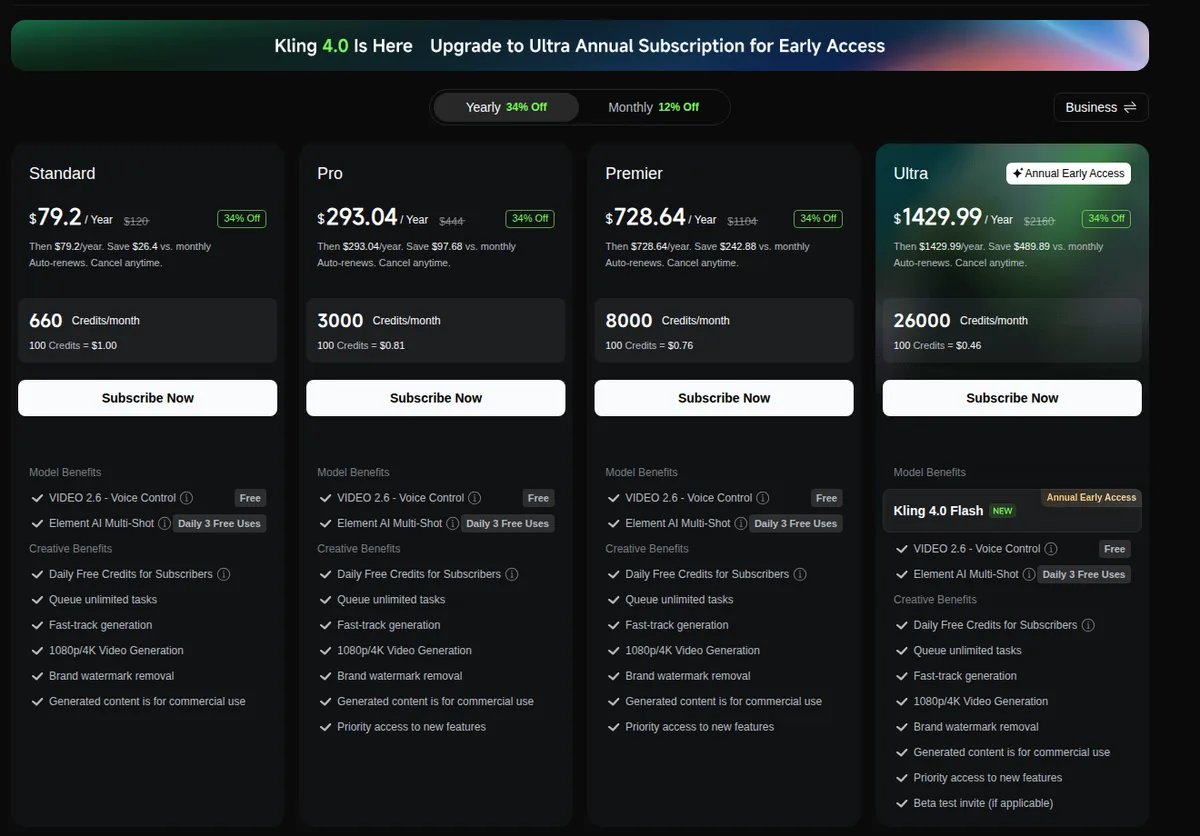
Task: Click the 26000 Credits/month text
Action: 961,321
